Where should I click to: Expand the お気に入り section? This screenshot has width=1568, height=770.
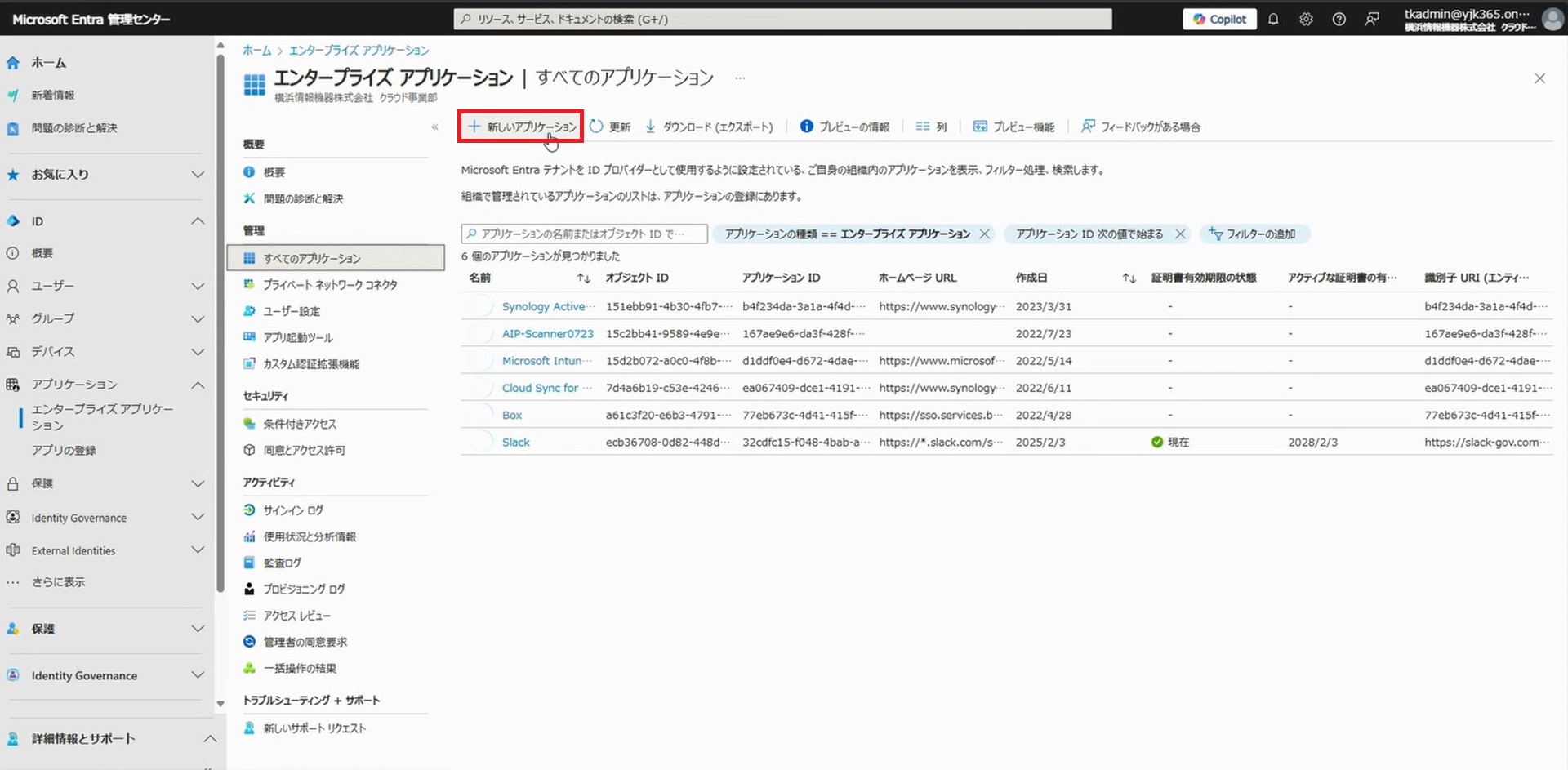[x=197, y=174]
